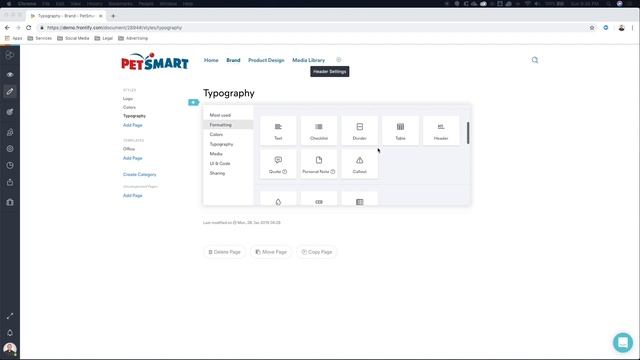Switch to view mode with the eye icon
Image resolution: width=640 pixels, height=360 pixels.
pos(10,75)
